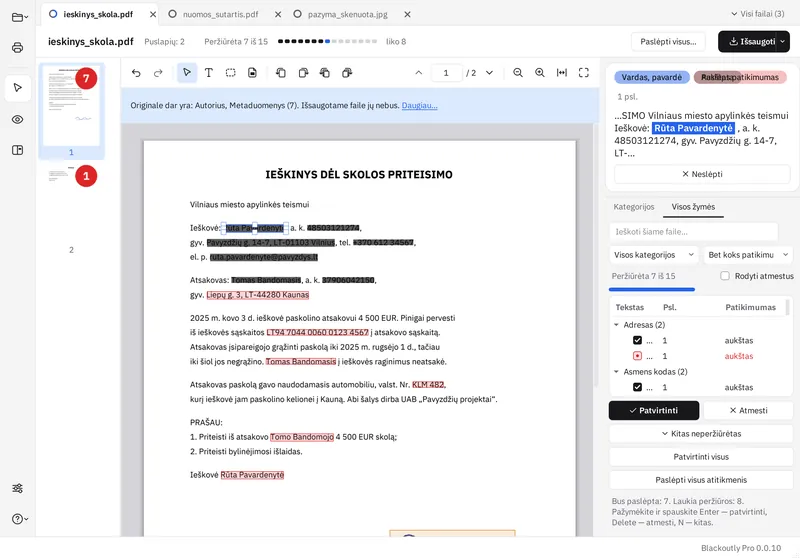Click the Paslėpti visus... button
The width and height of the screenshot is (800, 559).
coord(668,42)
